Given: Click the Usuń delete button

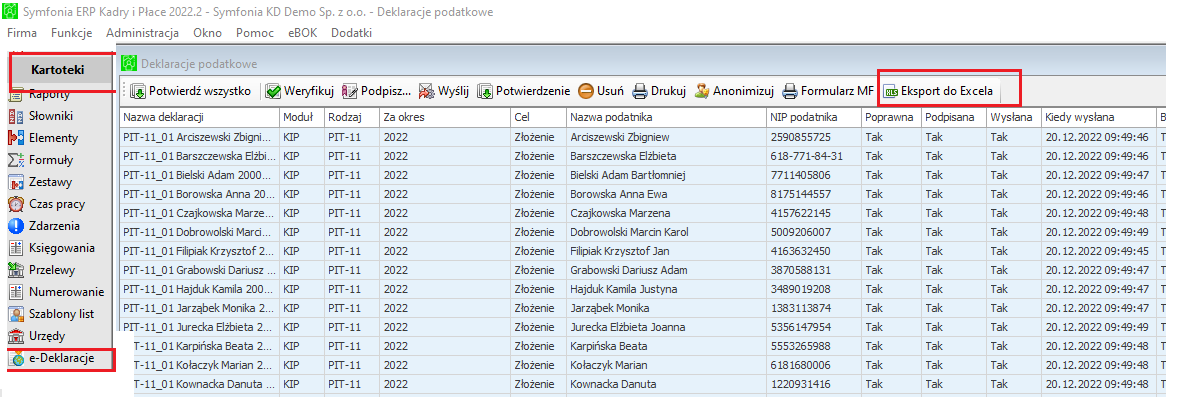Looking at the screenshot, I should coord(601,91).
